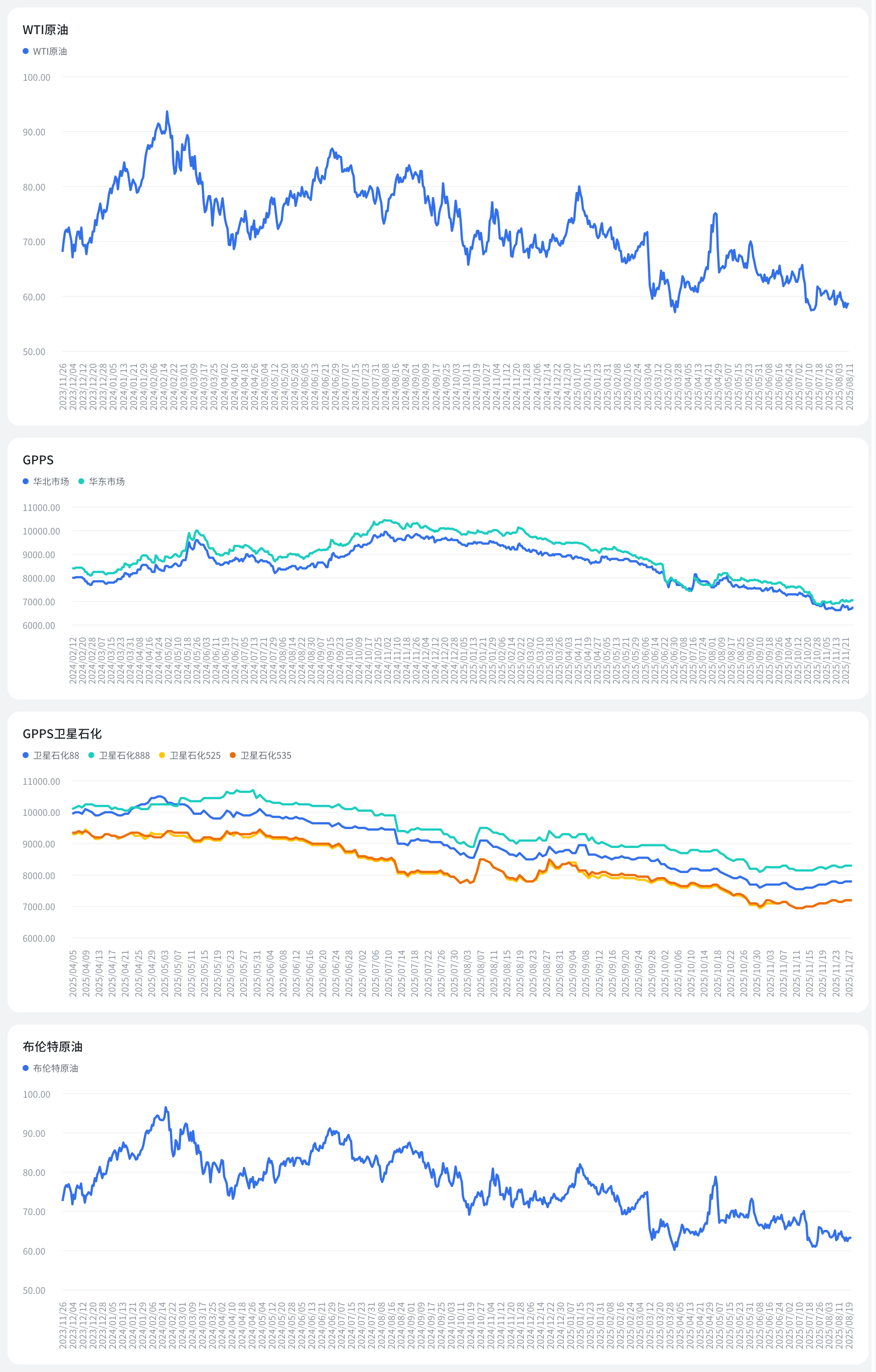
Task: Hide the 卫星石化88 series legend label
Action: click(x=56, y=756)
